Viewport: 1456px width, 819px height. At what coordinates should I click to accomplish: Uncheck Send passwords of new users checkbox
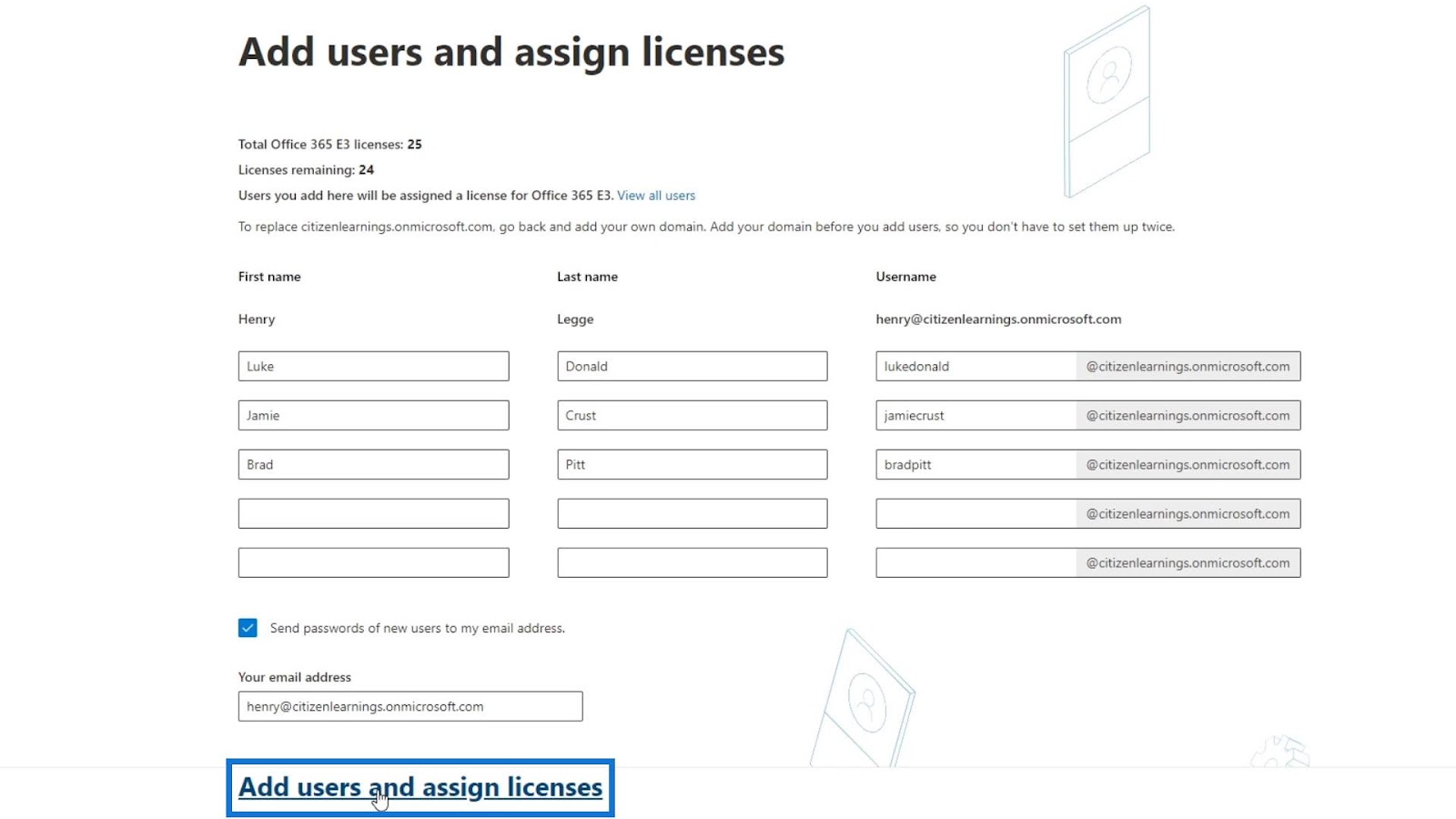tap(248, 628)
